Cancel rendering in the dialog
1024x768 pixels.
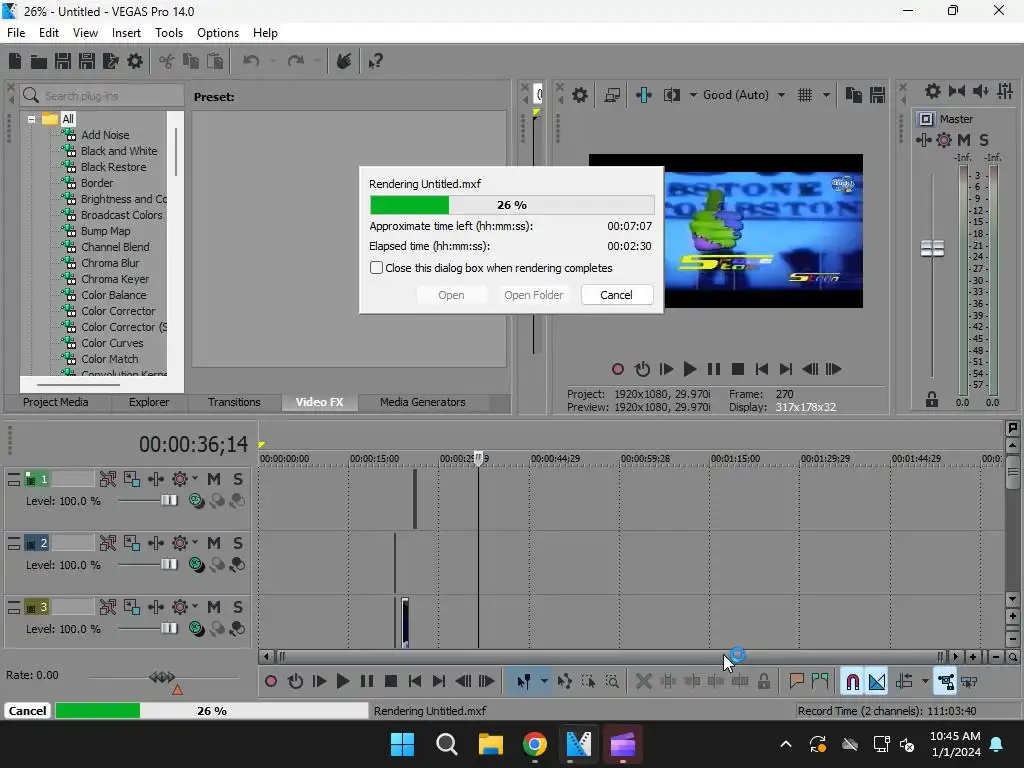click(616, 295)
